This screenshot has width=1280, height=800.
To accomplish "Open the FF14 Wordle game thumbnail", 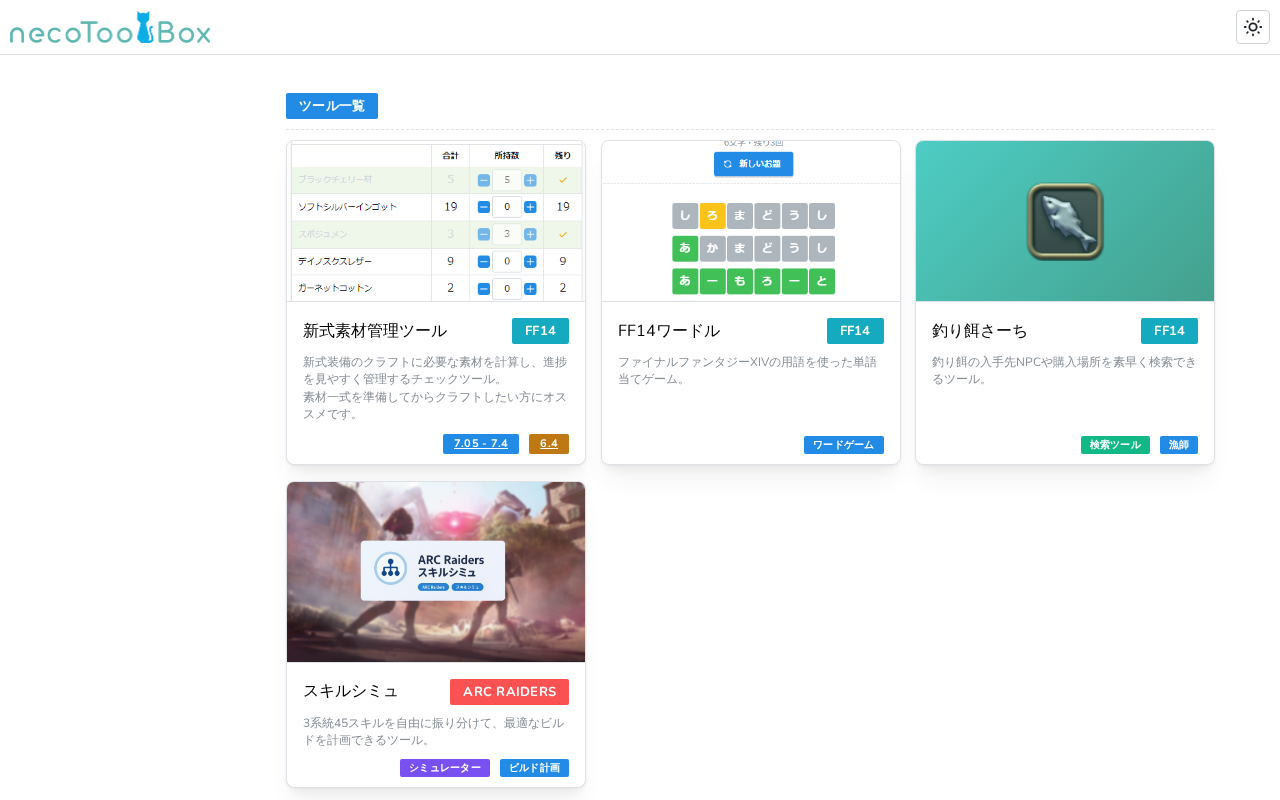I will [751, 221].
